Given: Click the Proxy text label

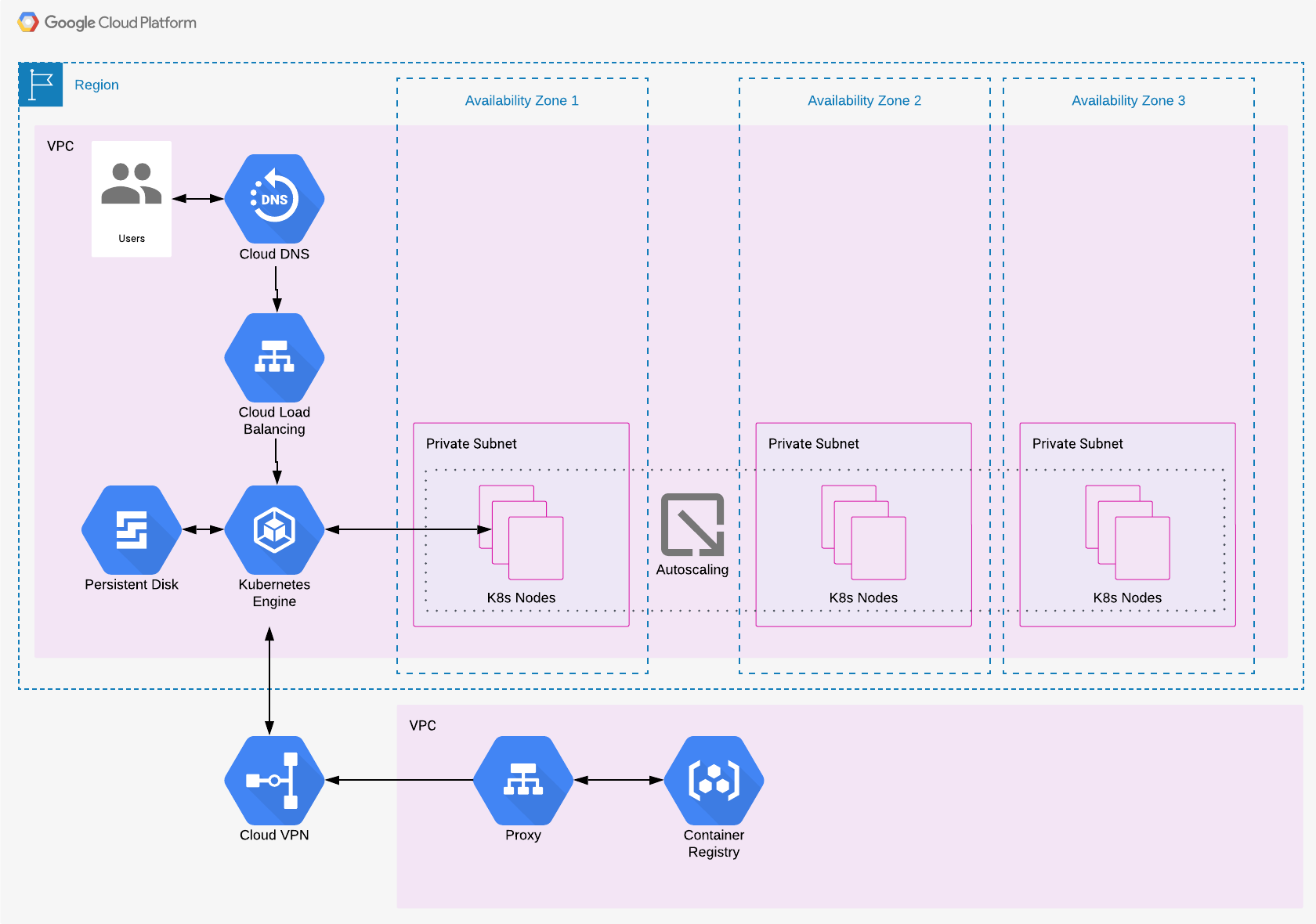Looking at the screenshot, I should tap(523, 835).
